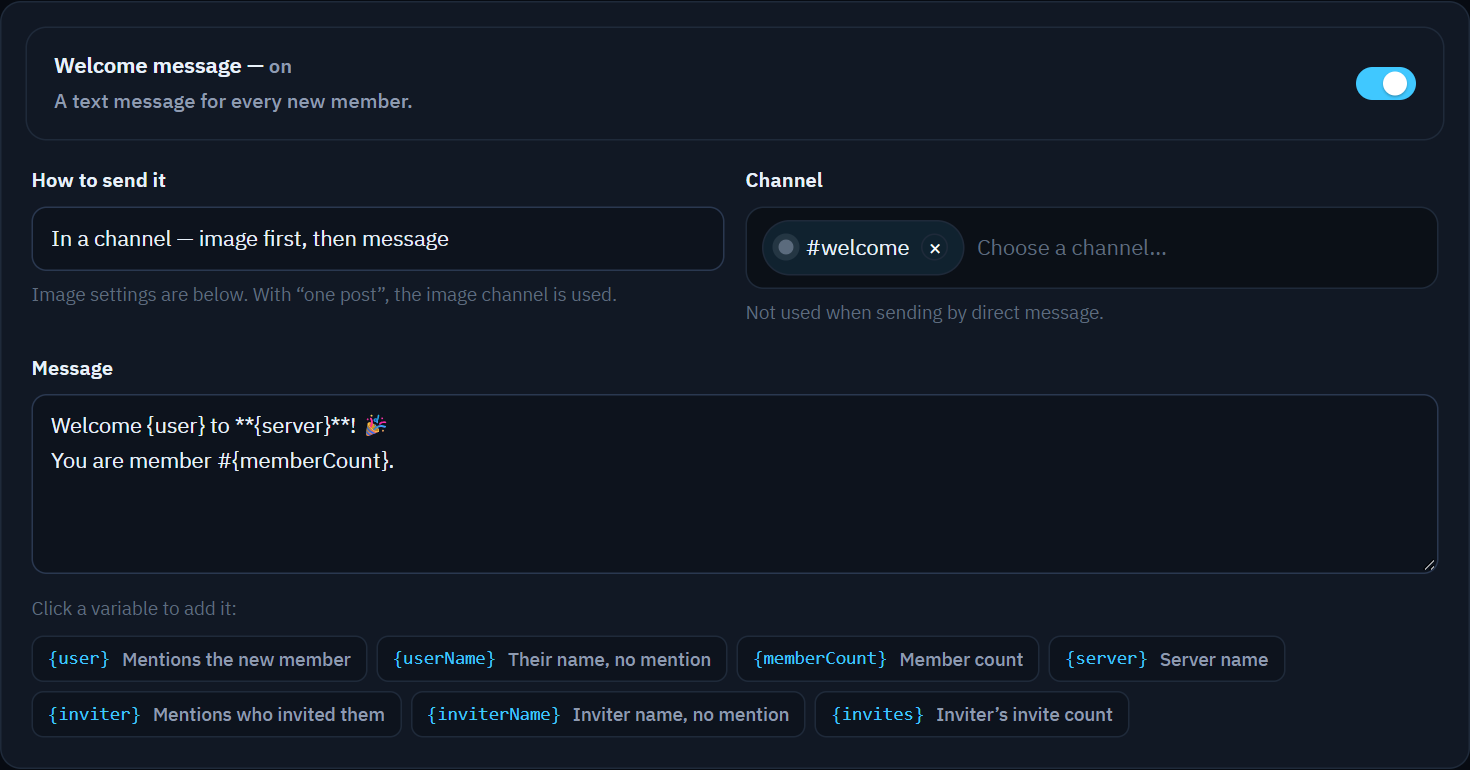Click the Message text area resize handle
Viewport: 1470px width, 770px height.
pyautogui.click(x=1429, y=565)
